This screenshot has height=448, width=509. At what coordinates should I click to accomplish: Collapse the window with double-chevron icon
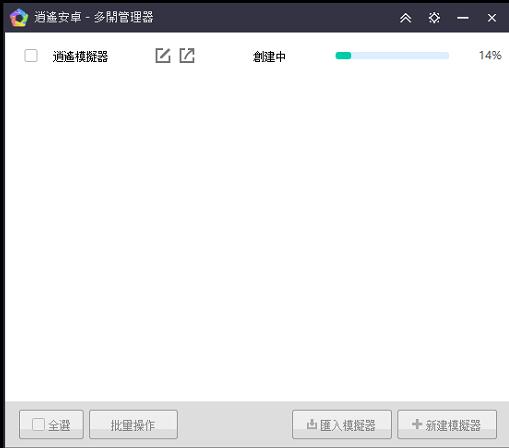coord(406,18)
